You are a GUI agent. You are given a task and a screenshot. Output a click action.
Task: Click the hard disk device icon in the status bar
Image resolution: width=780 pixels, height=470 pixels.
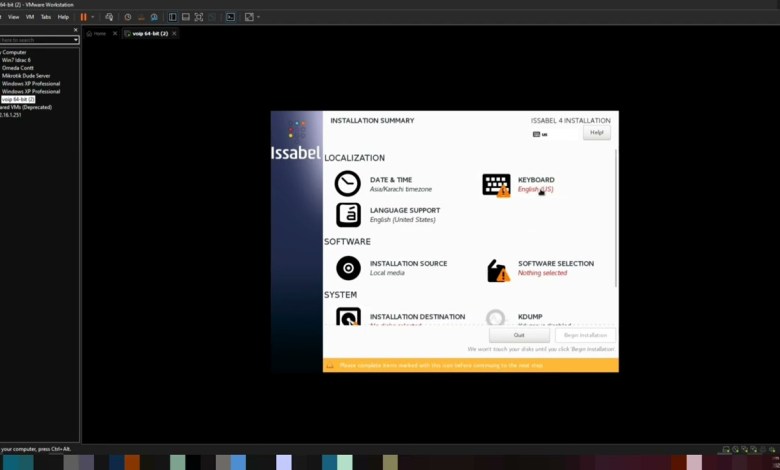(x=726, y=449)
